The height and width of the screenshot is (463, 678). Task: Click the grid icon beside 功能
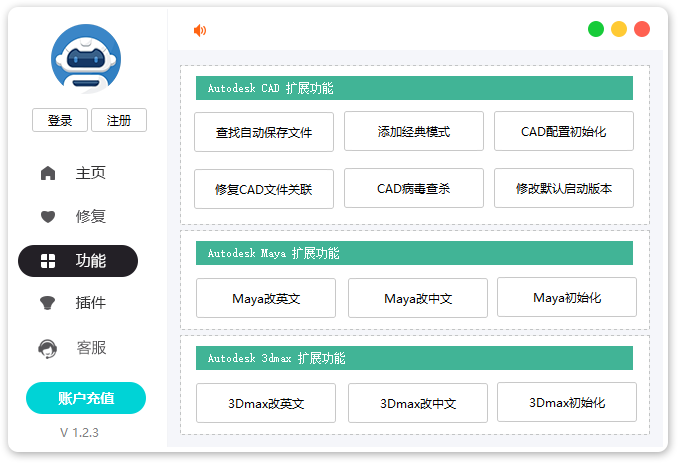(x=48, y=261)
